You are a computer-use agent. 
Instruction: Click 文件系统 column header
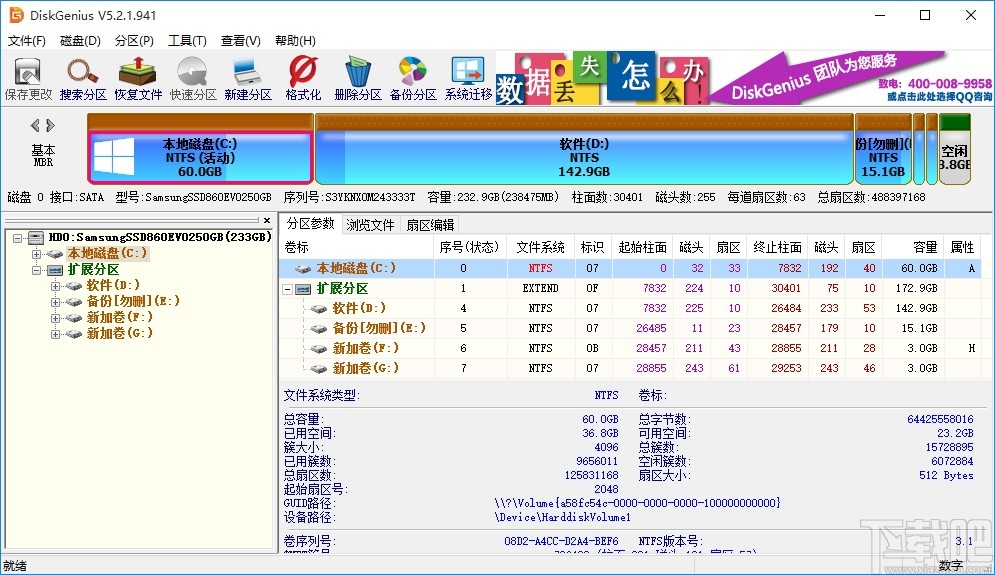point(540,247)
